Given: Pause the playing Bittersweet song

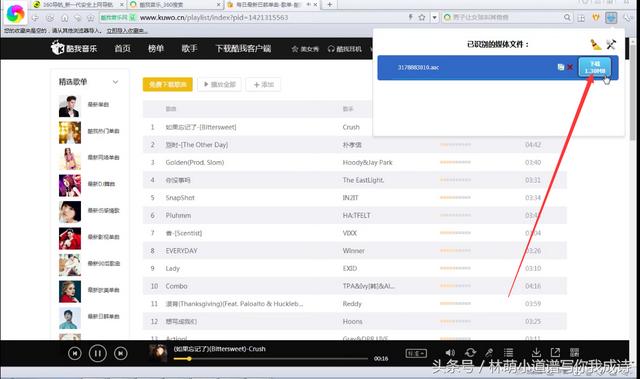Looking at the screenshot, I should [x=98, y=353].
